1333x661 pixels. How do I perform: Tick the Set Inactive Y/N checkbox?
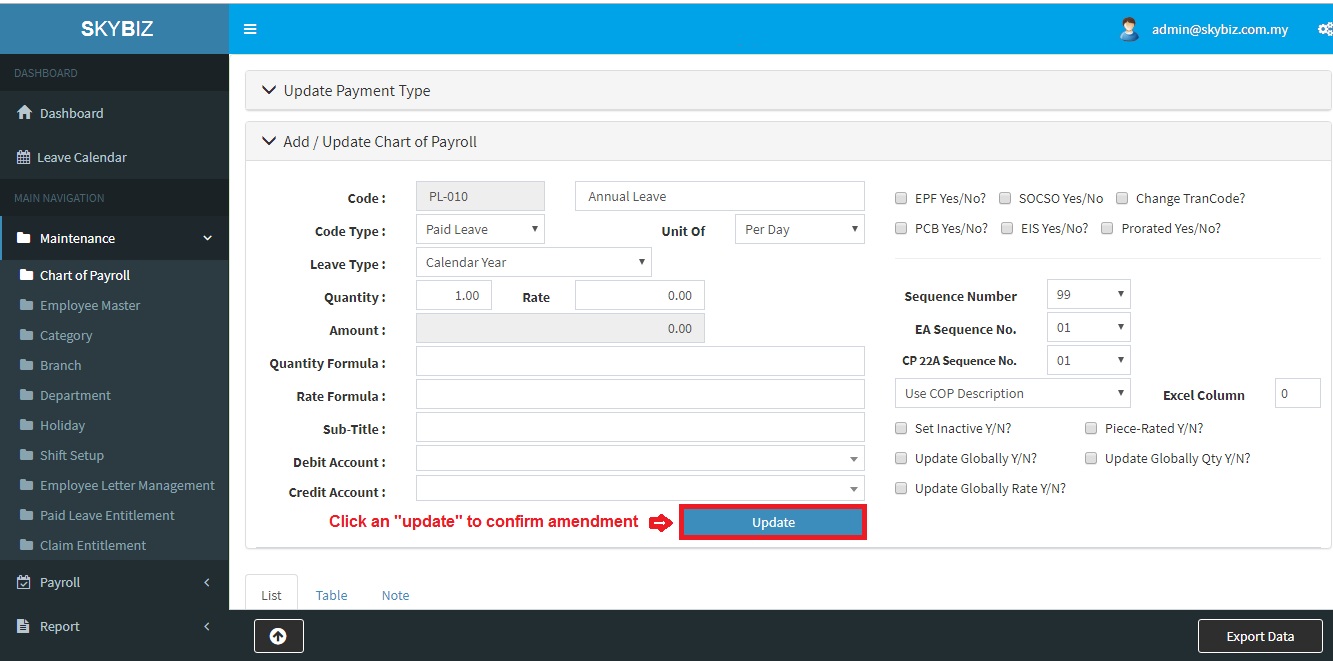coord(901,428)
